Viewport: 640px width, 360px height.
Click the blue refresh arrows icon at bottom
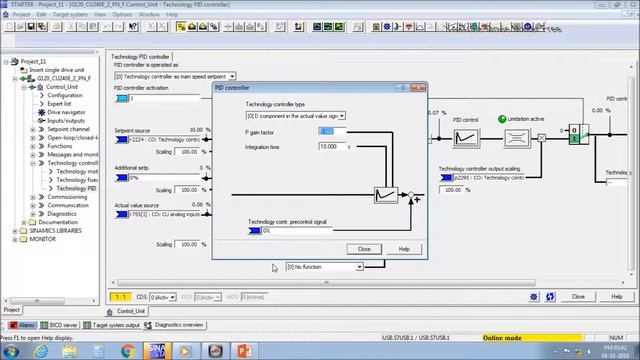tap(550, 297)
